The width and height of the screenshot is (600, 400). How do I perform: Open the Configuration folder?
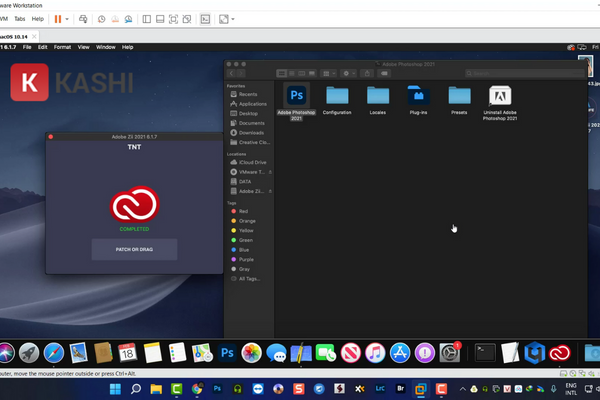pyautogui.click(x=337, y=95)
